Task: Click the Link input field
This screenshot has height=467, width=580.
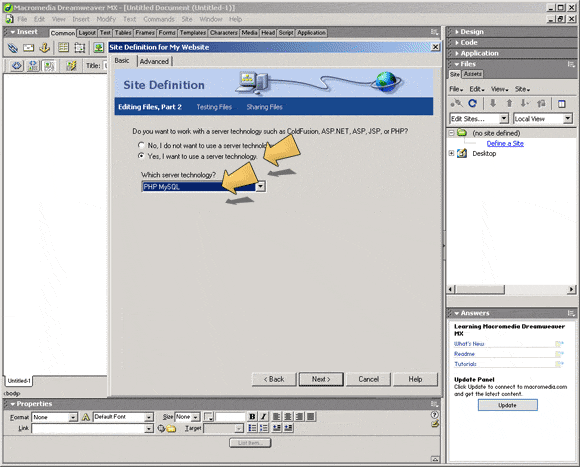Action: tap(88, 428)
